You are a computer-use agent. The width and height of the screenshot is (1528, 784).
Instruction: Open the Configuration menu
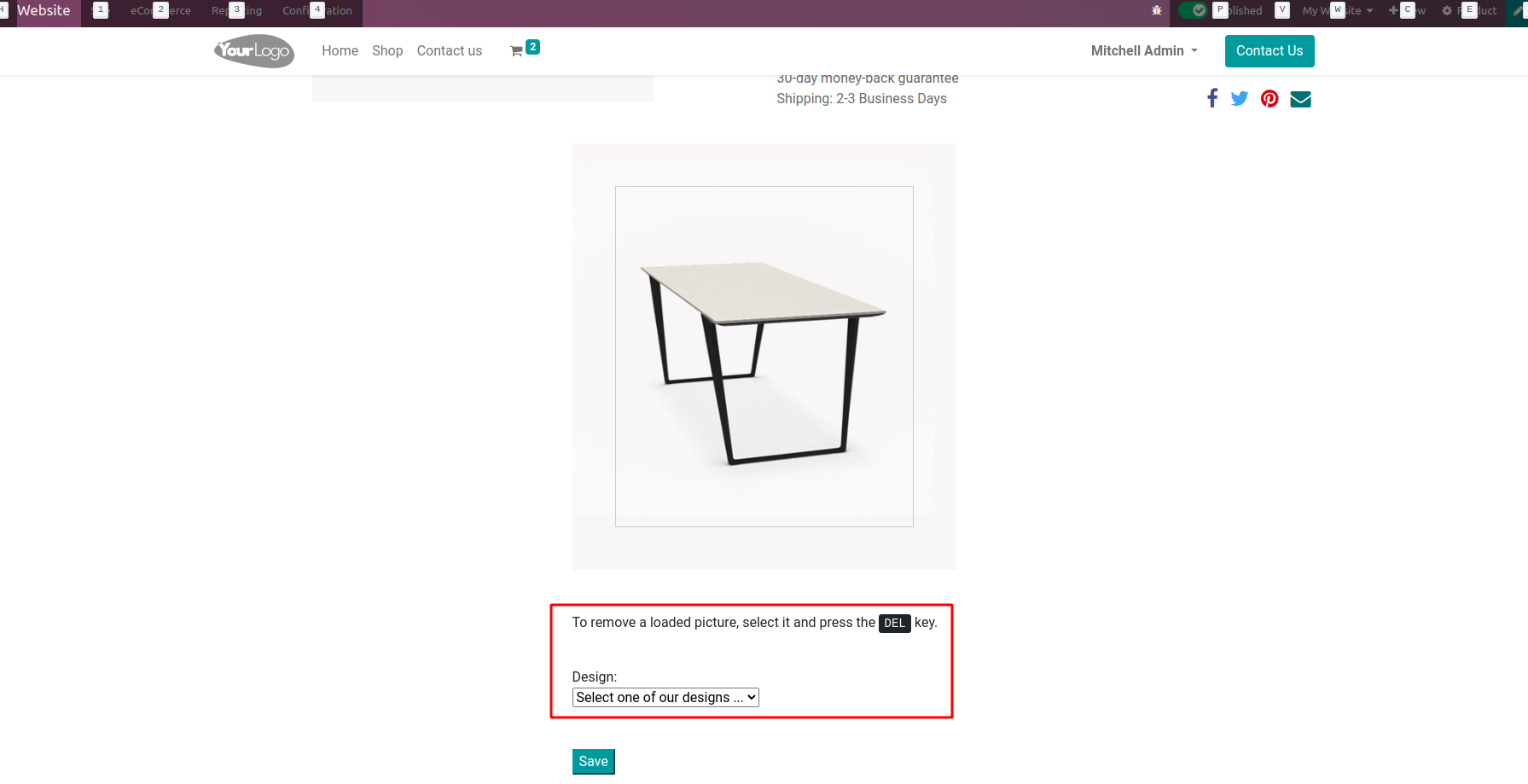point(317,10)
